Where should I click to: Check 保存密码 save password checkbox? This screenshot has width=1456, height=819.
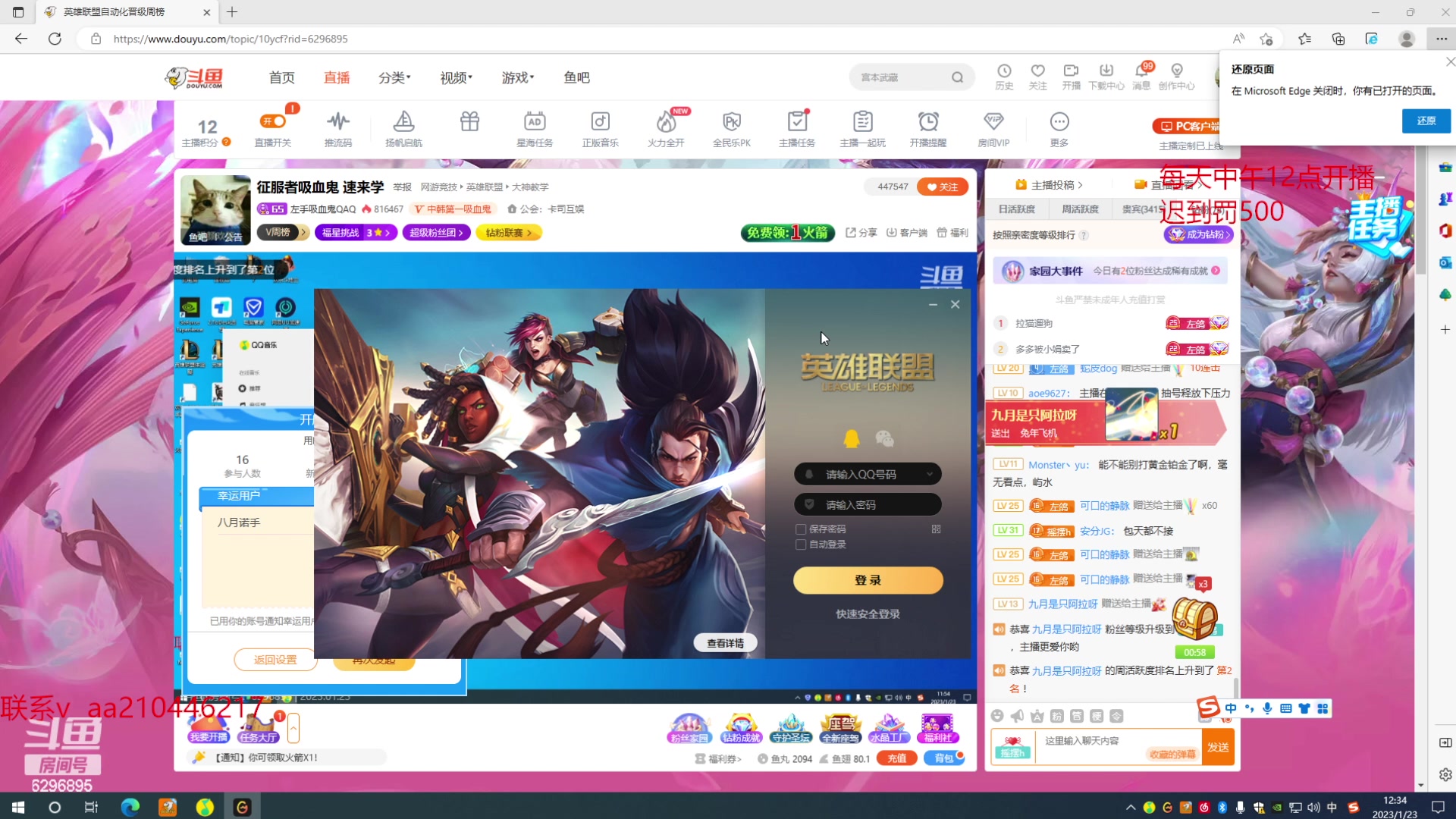(800, 529)
